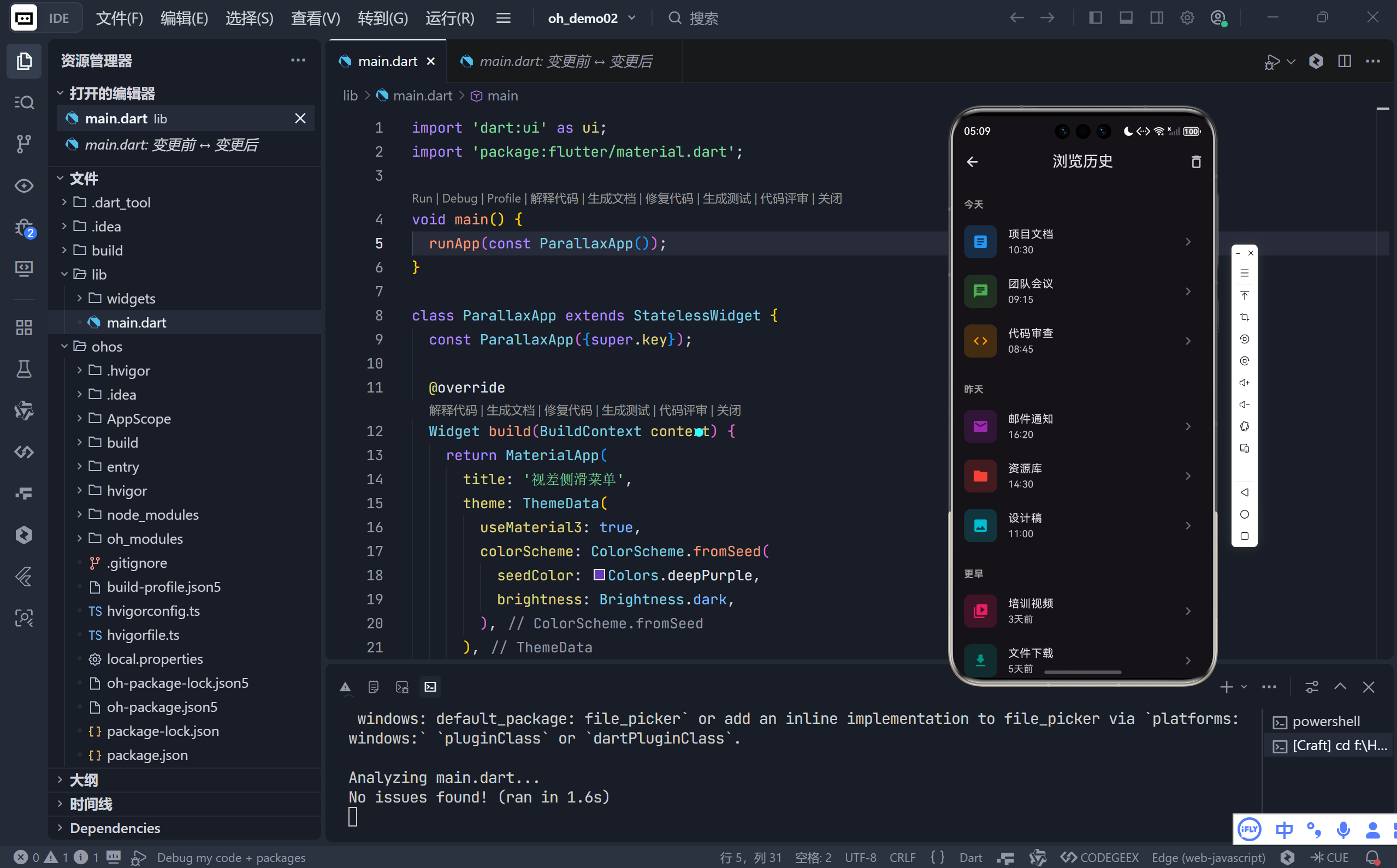Click the split editor icon
Screen dimensions: 1397x868
(1344, 61)
